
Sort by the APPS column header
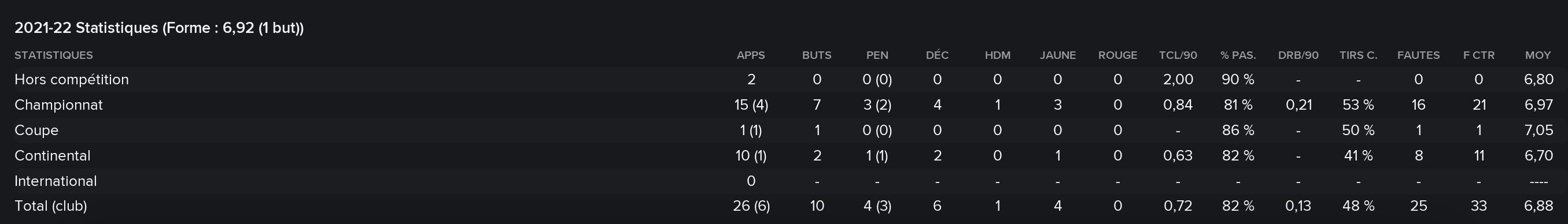click(x=751, y=55)
